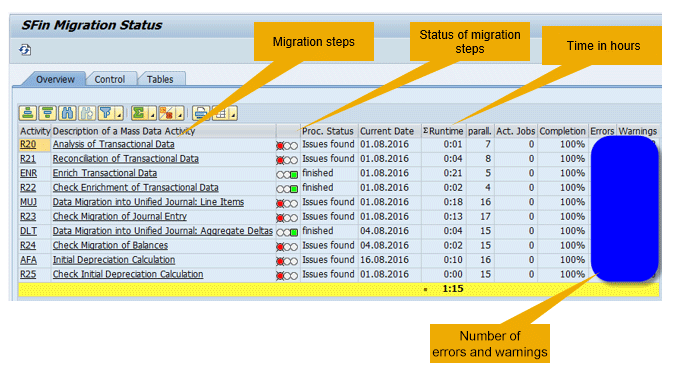Open Check Migration of Journal Entry link
This screenshot has width=676, height=367.
coord(119,216)
